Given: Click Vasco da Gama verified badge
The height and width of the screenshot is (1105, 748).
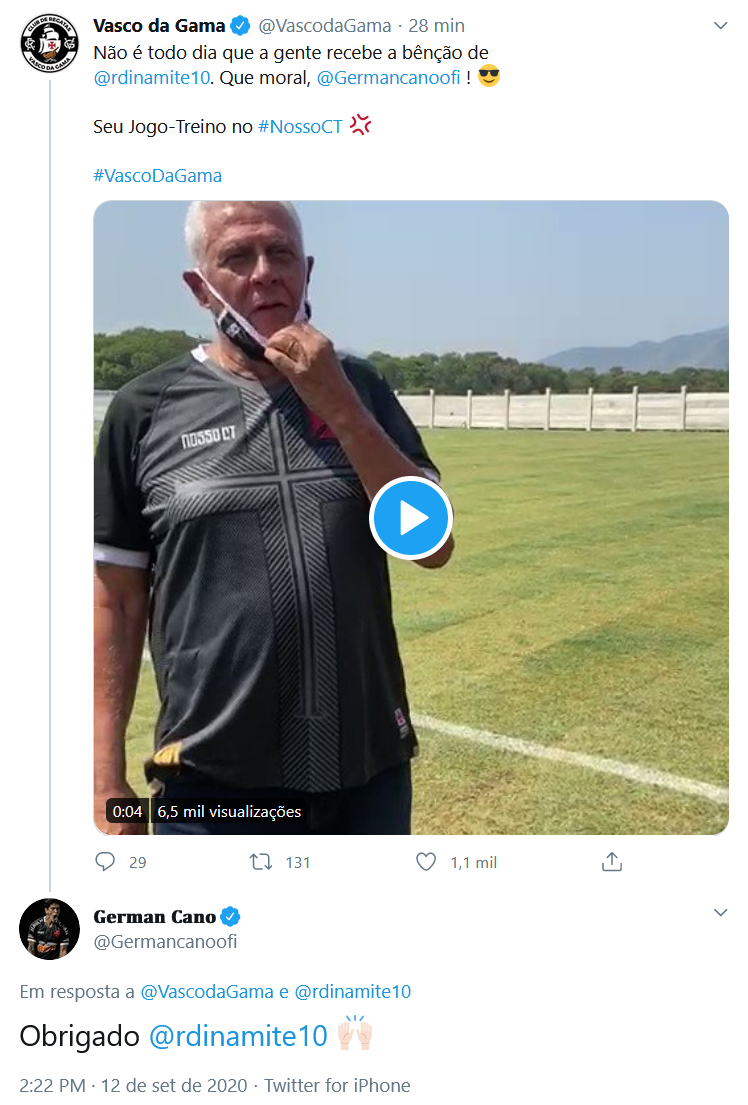Looking at the screenshot, I should point(241,25).
